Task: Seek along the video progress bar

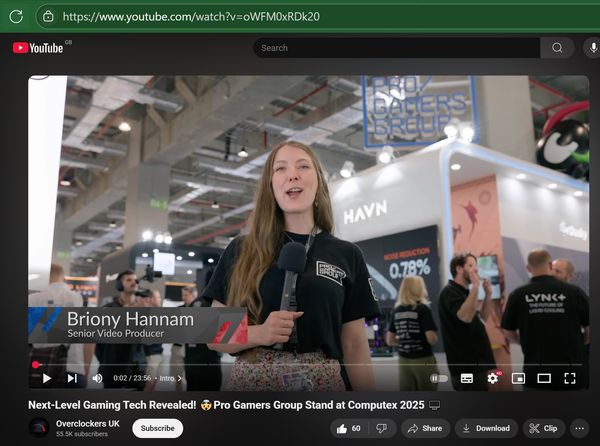Action: pyautogui.click(x=308, y=365)
